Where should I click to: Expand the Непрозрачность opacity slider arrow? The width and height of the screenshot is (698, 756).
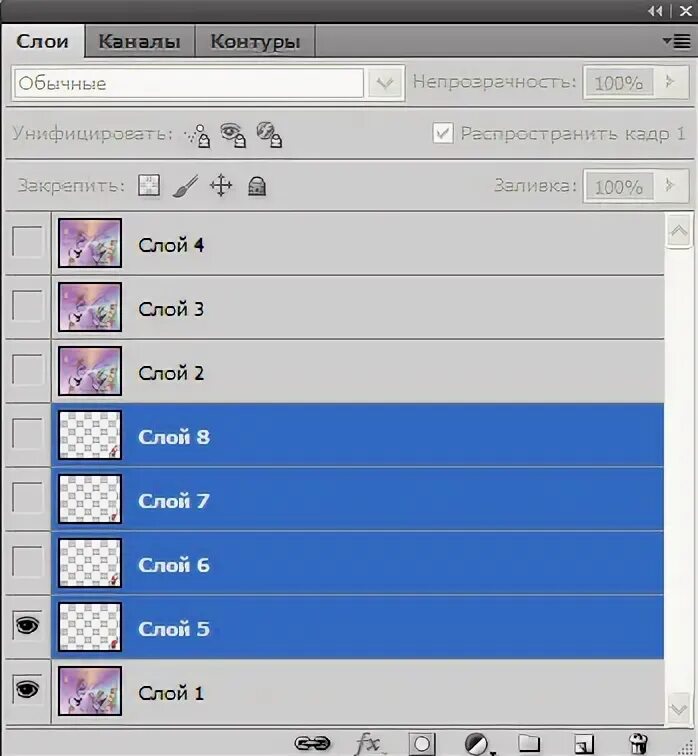click(x=671, y=82)
